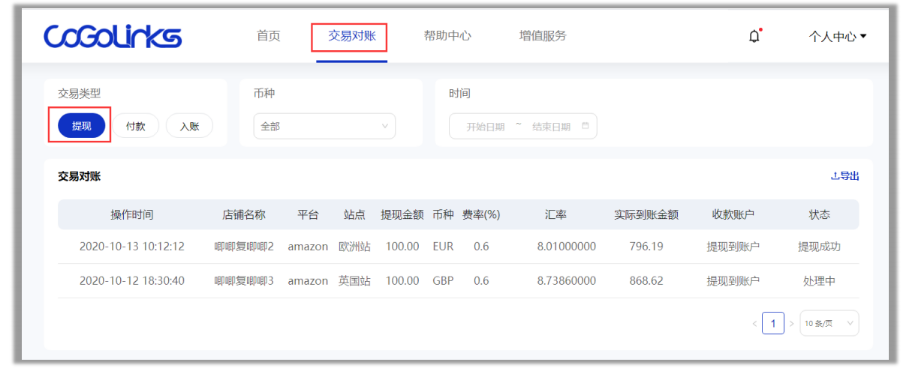
Task: Go to previous page arrow
Action: tap(754, 324)
